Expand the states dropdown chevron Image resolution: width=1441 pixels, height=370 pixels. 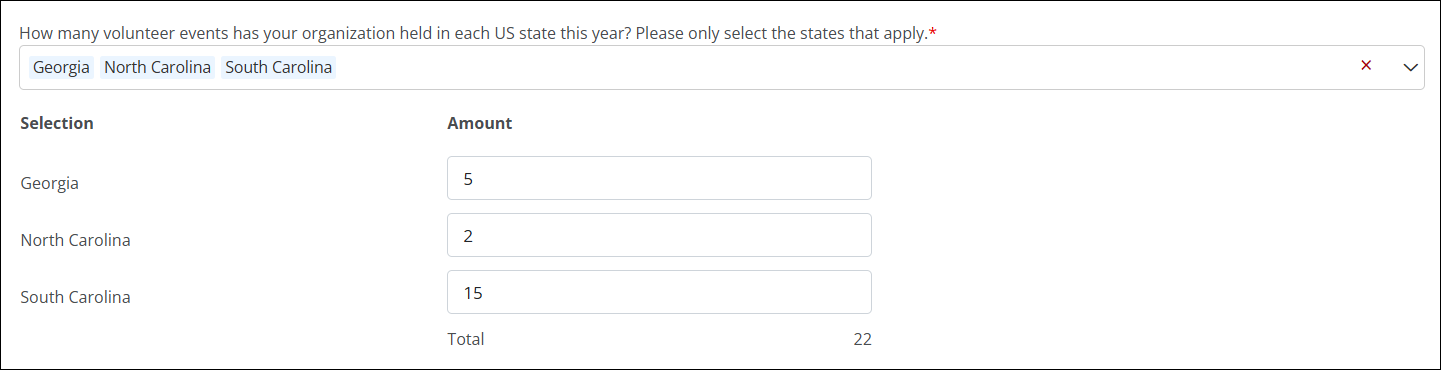tap(1411, 67)
